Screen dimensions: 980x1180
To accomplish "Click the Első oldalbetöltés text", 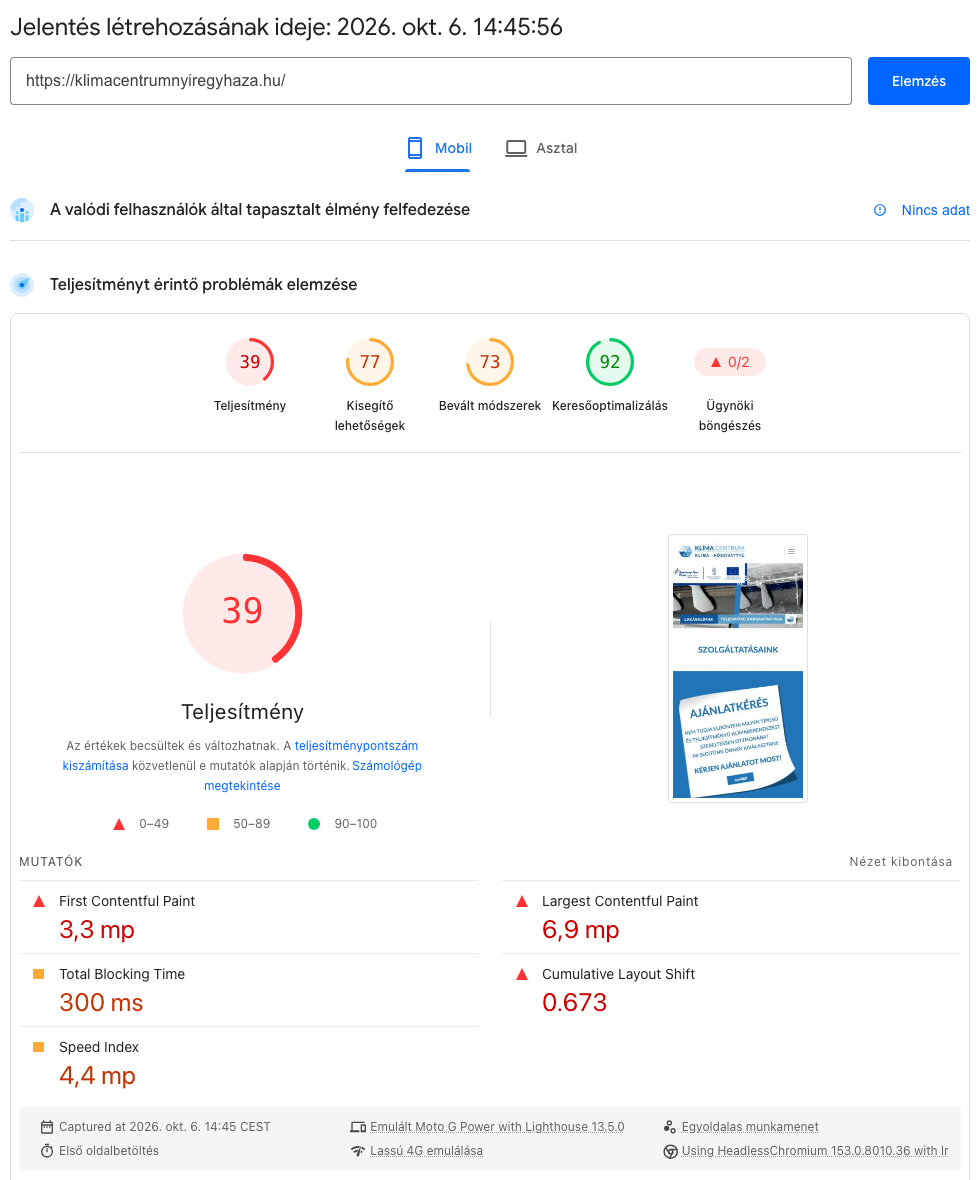I will coord(109,1151).
